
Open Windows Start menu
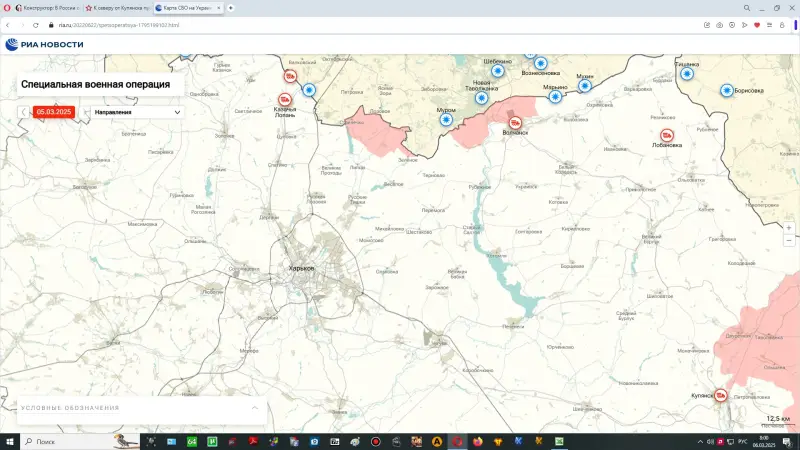pos(9,441)
